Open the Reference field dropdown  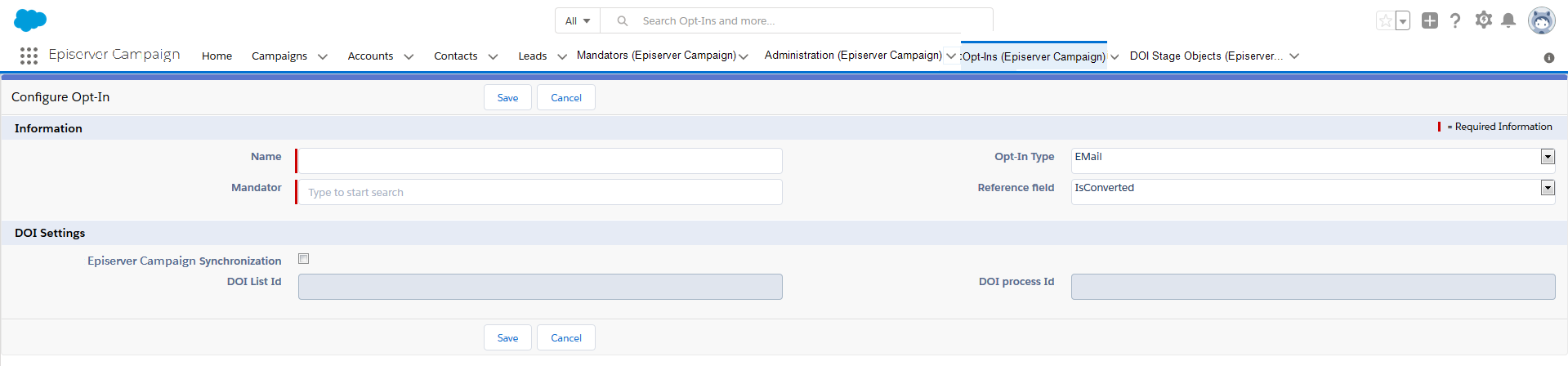pyautogui.click(x=1547, y=188)
